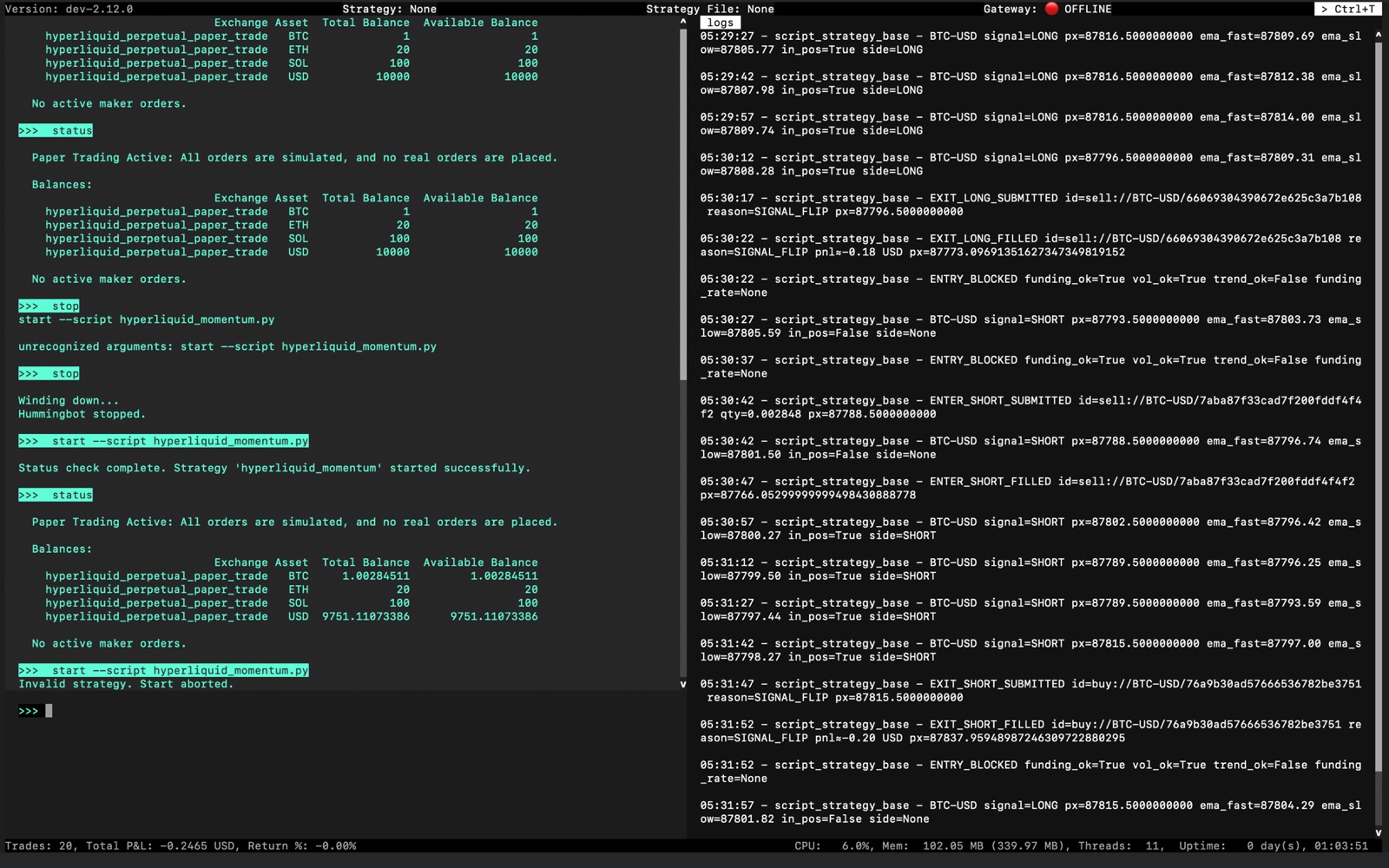Click the 05:30:42 ENTER_SHORT_SUBMITTED log entry

coord(1030,407)
